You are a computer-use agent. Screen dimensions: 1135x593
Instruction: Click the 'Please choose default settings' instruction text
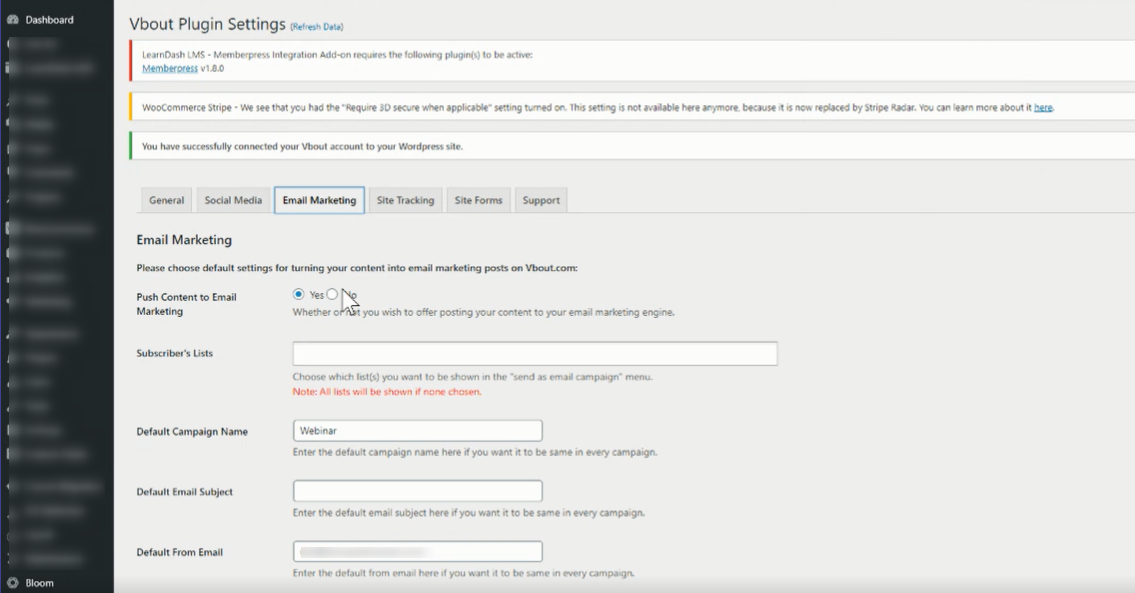click(357, 268)
